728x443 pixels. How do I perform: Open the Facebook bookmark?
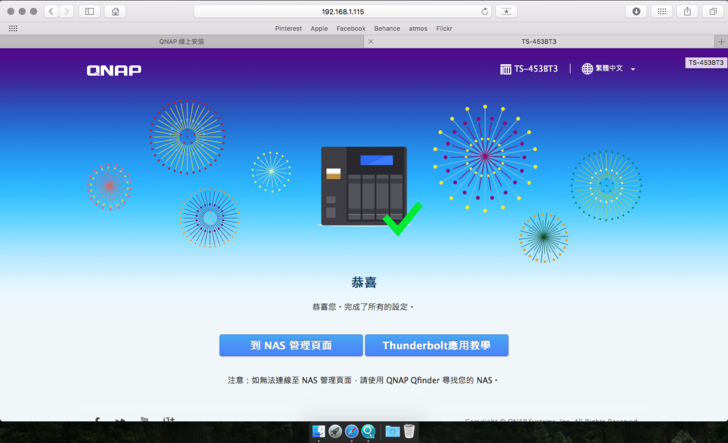click(x=351, y=28)
